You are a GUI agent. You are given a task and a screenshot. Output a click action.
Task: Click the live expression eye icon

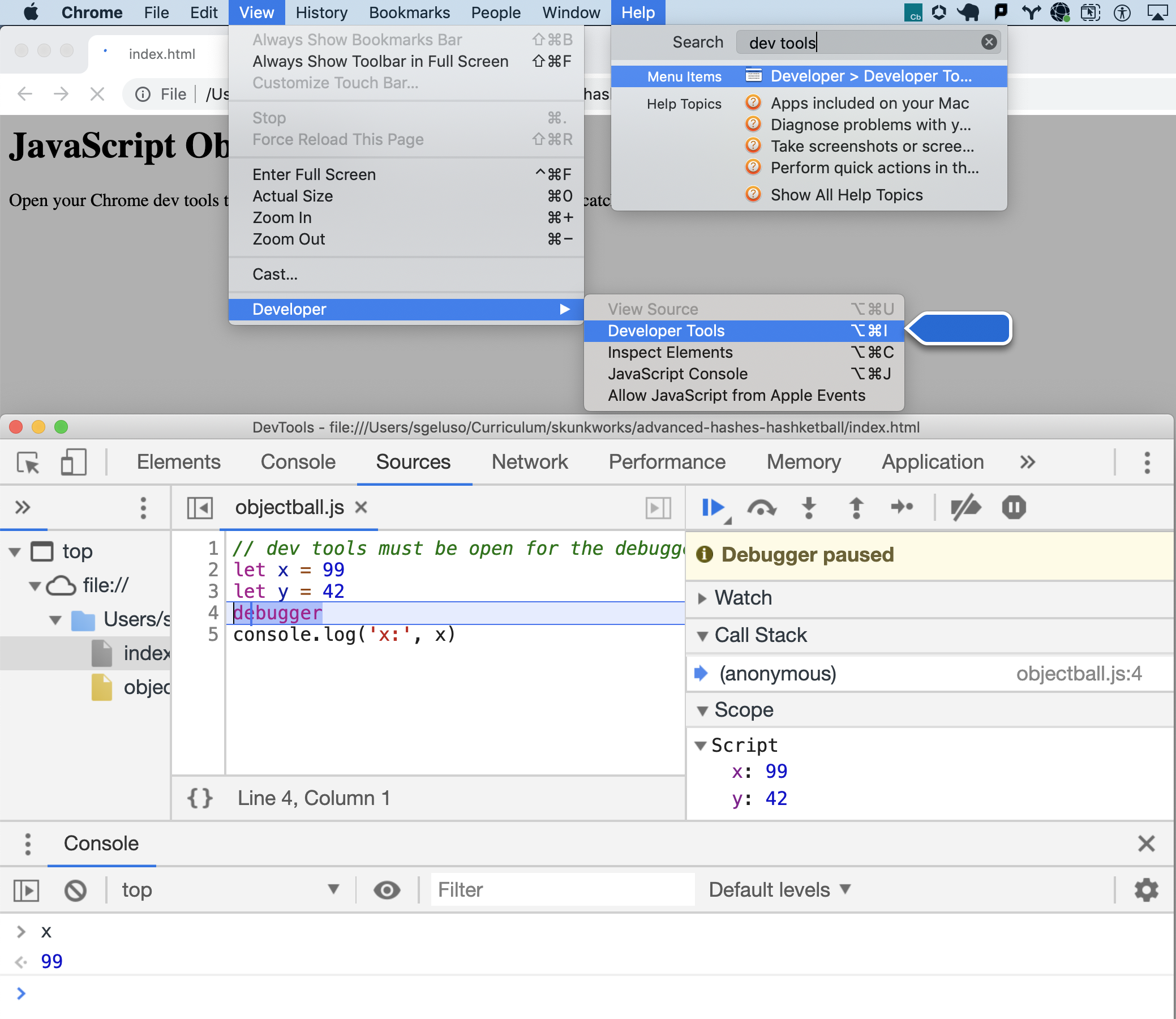click(387, 890)
